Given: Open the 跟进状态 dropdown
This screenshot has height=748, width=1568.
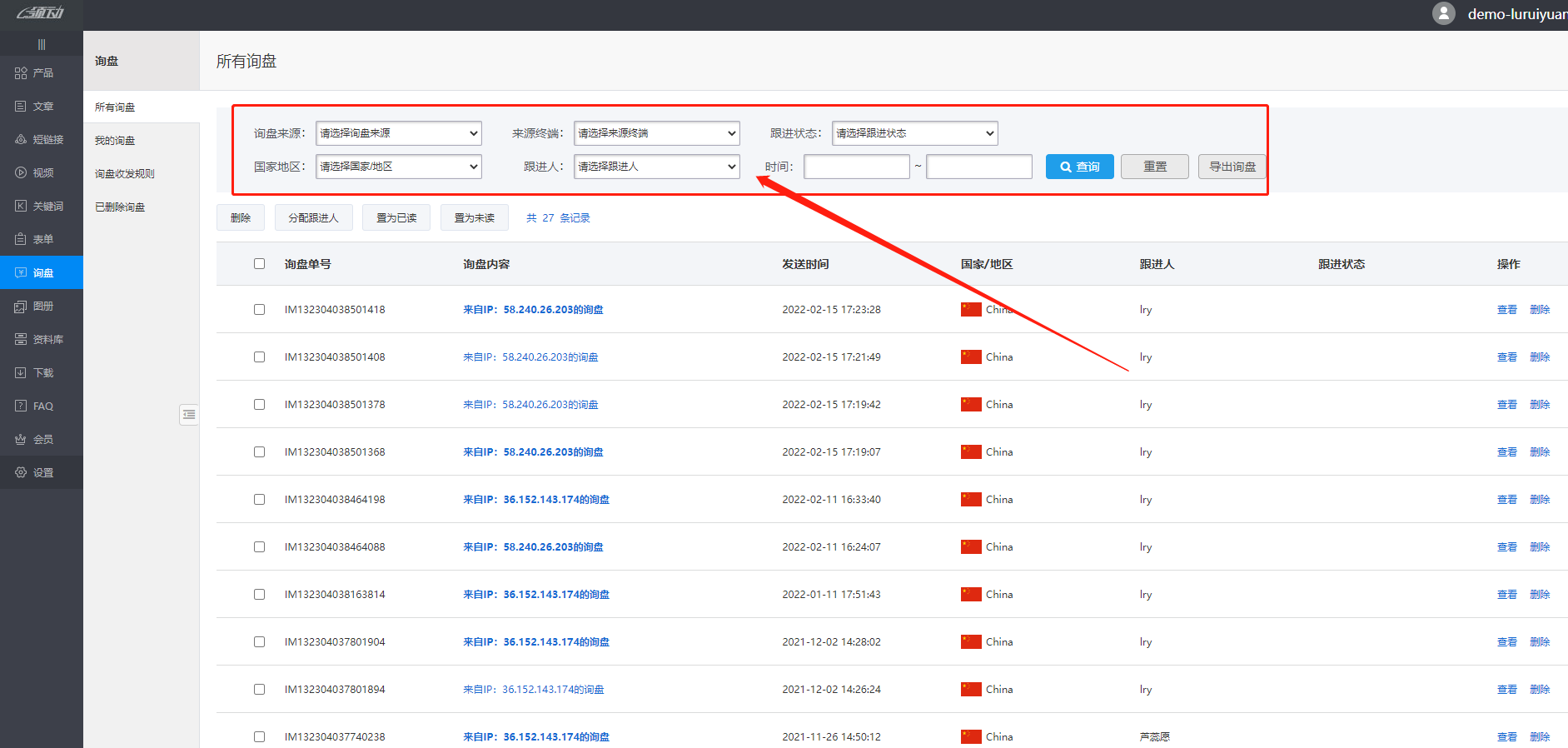Looking at the screenshot, I should pyautogui.click(x=914, y=133).
